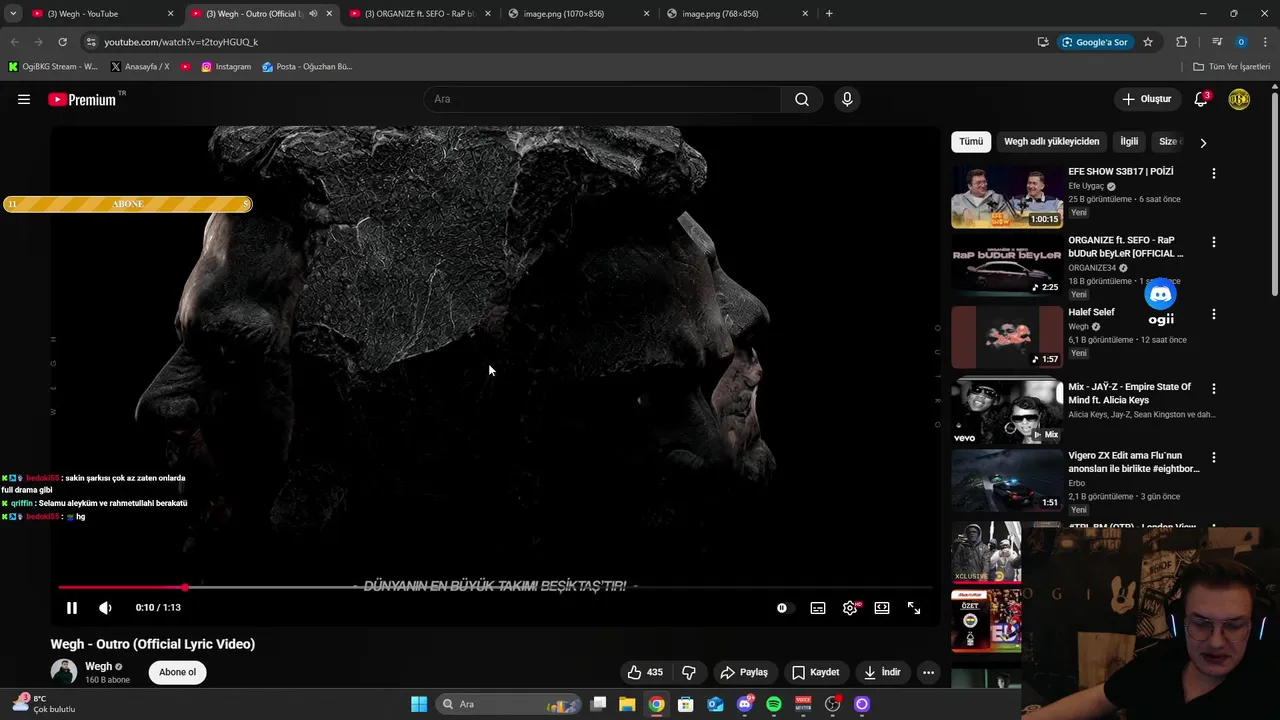
Task: Pause the video with the player pause button
Action: coord(72,608)
